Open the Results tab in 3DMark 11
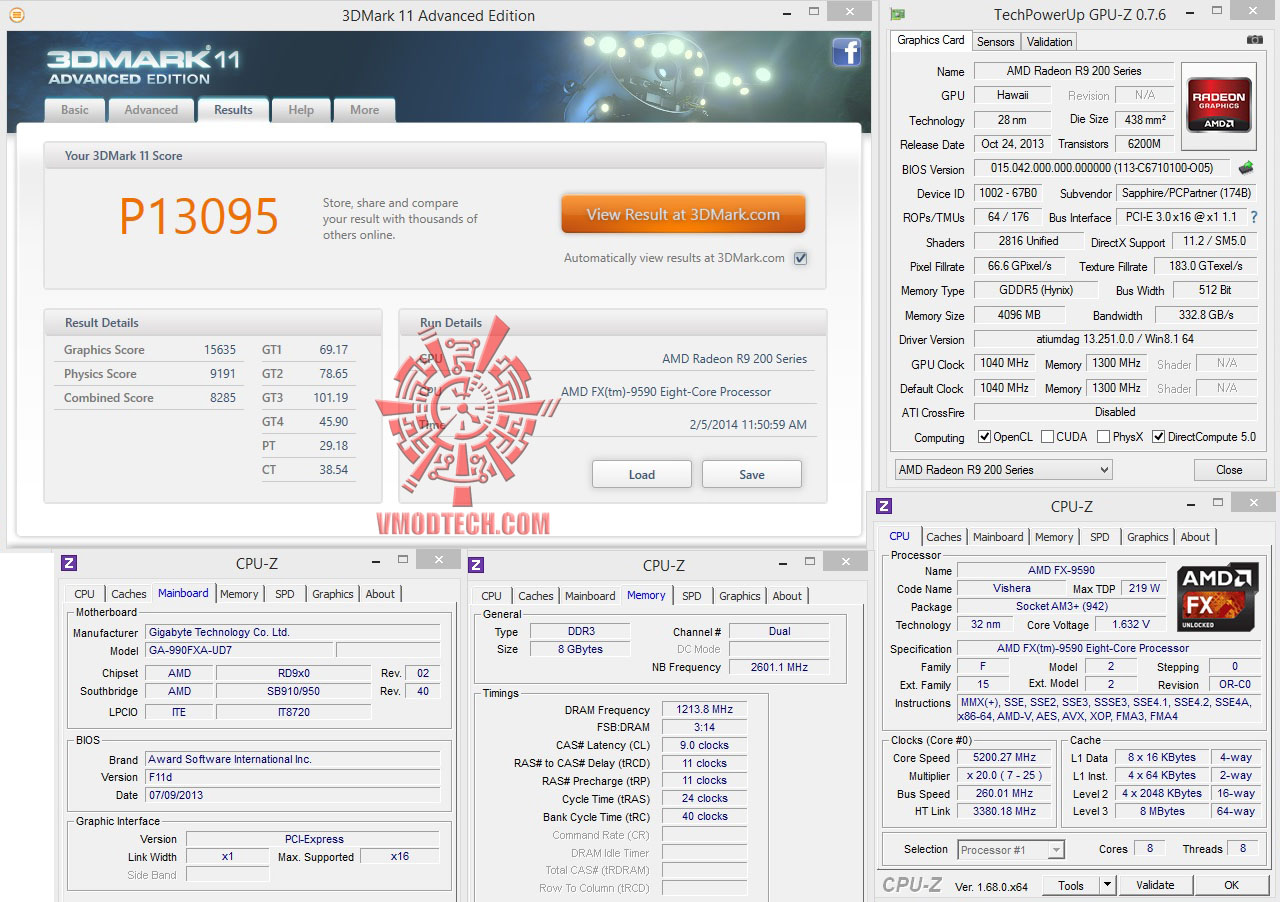This screenshot has height=902, width=1280. [x=233, y=110]
